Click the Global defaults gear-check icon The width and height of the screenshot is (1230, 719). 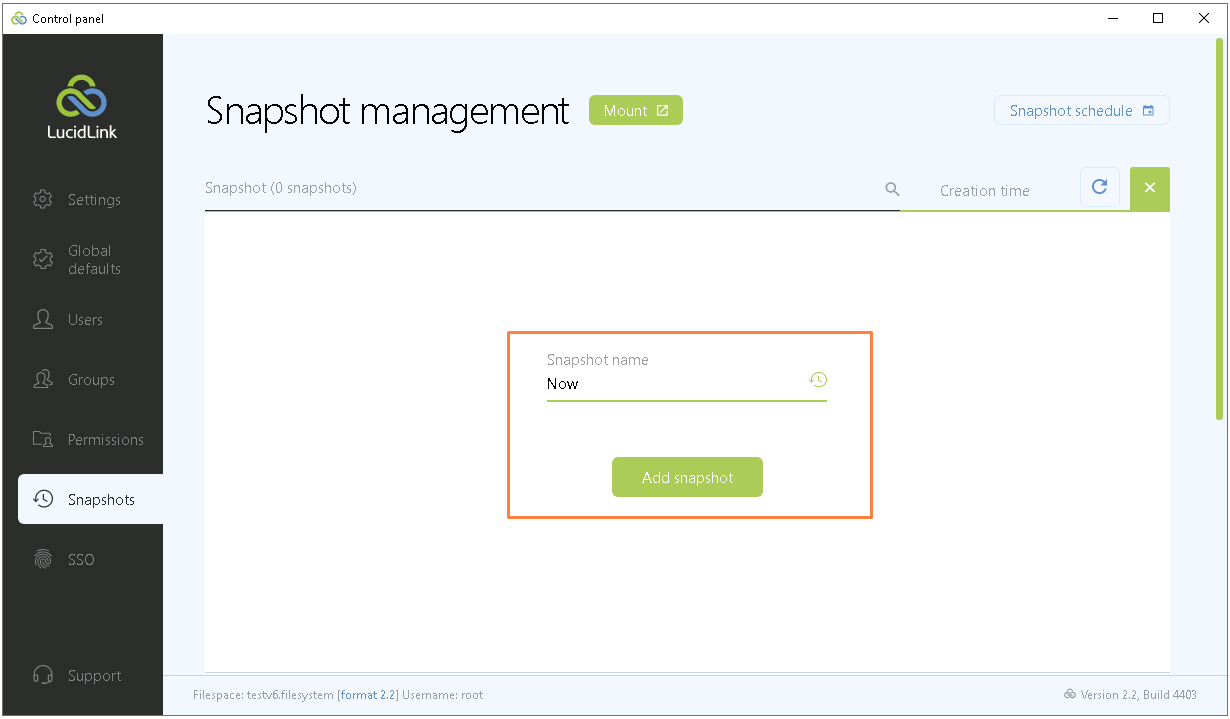click(43, 259)
